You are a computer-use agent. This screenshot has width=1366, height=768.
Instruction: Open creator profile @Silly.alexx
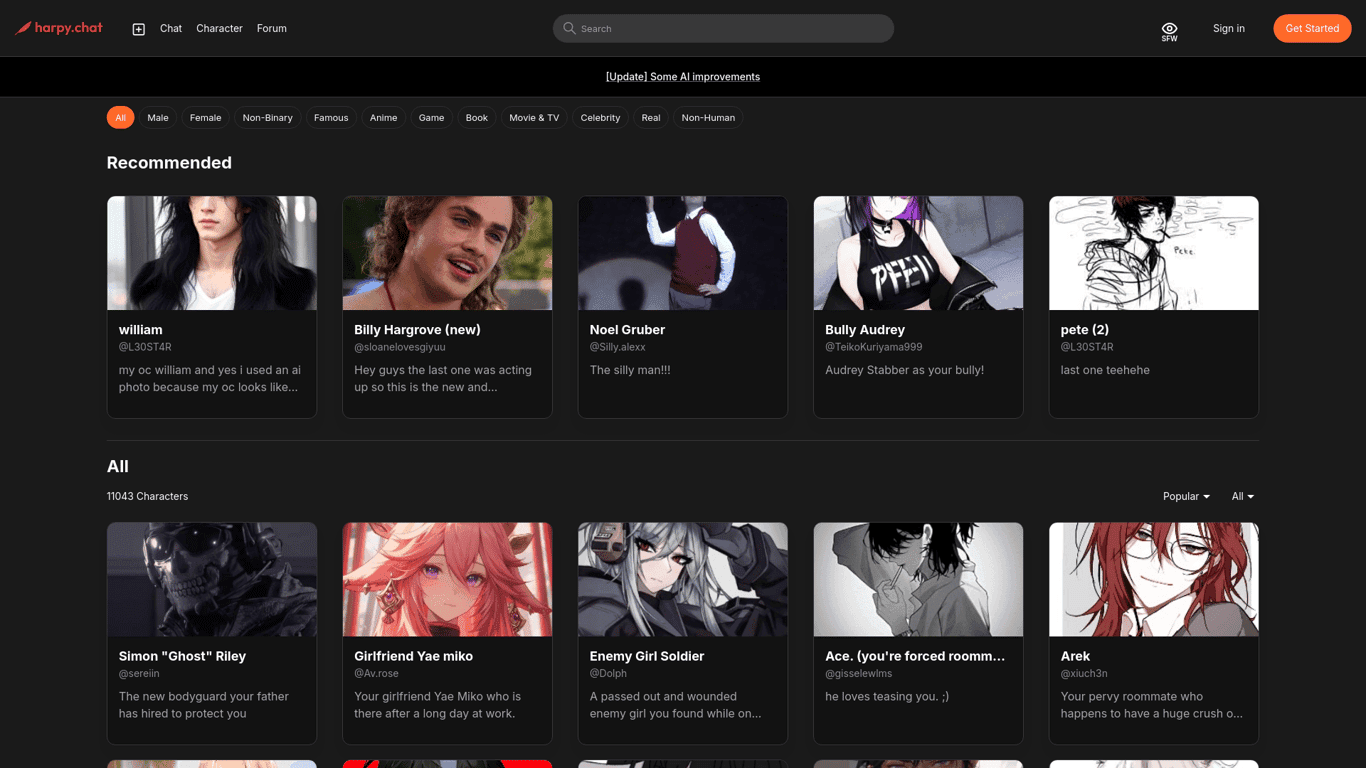tap(618, 347)
